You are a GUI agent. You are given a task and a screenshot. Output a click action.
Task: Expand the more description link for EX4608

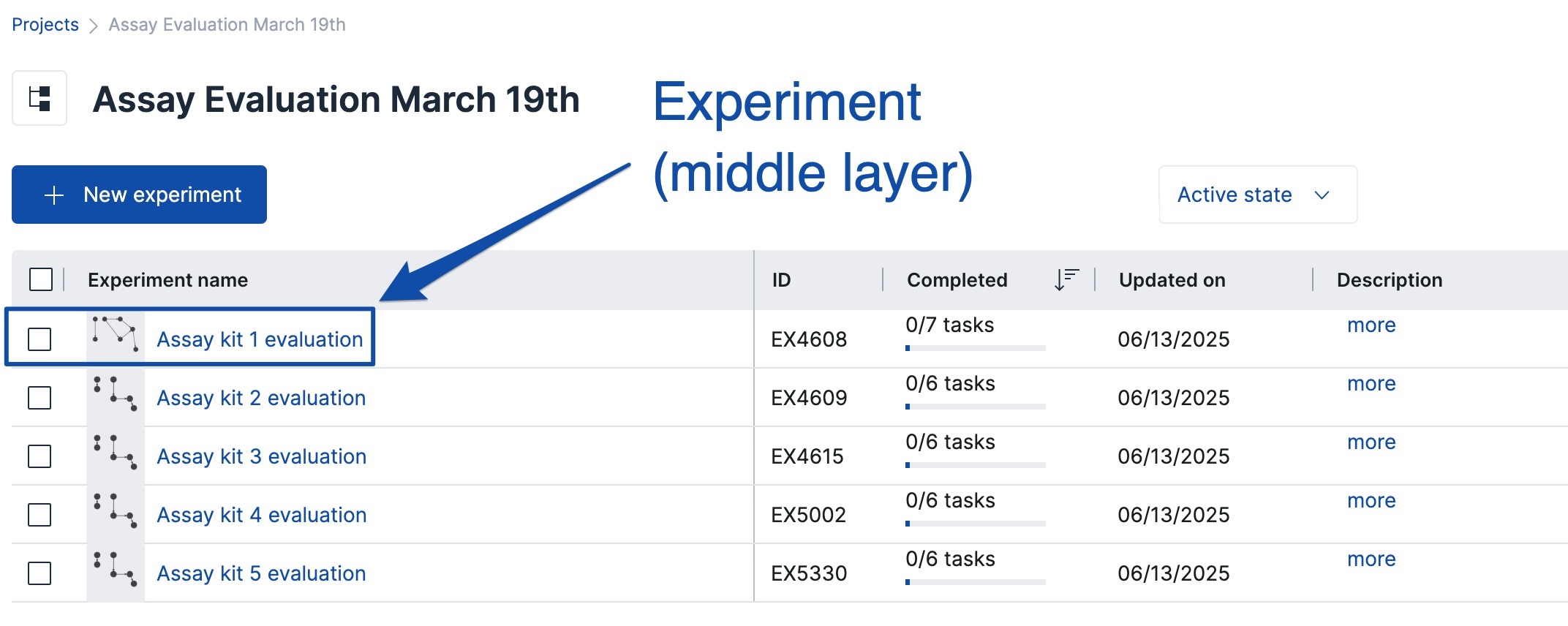point(1371,325)
